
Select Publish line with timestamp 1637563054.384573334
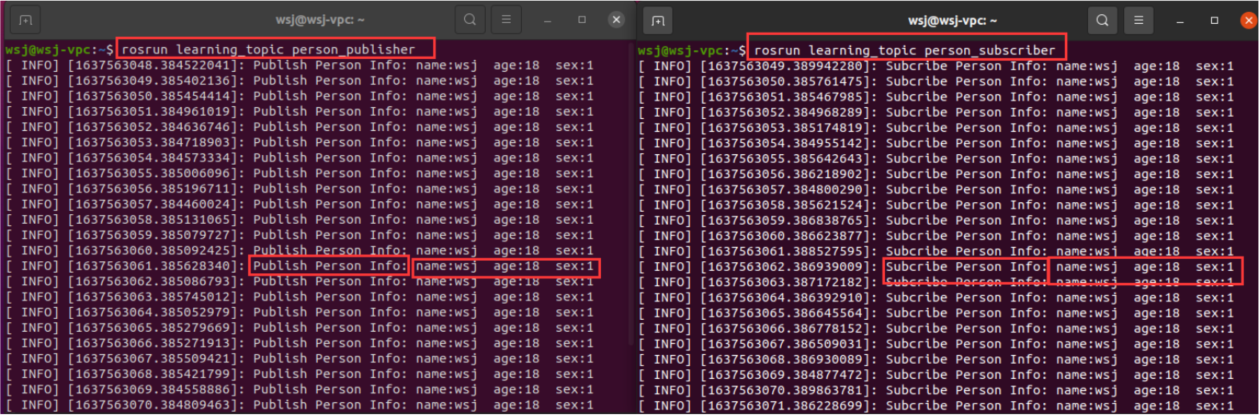pos(299,158)
